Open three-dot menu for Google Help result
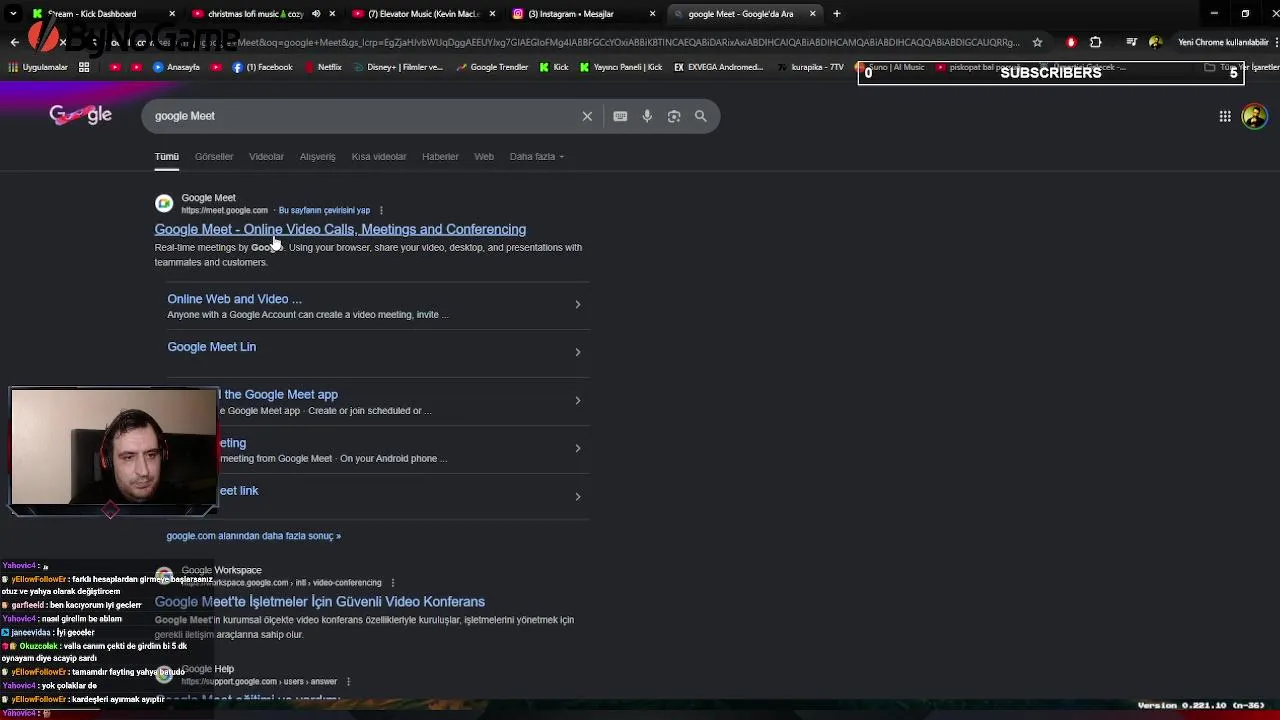The width and height of the screenshot is (1280, 720). 349,681
